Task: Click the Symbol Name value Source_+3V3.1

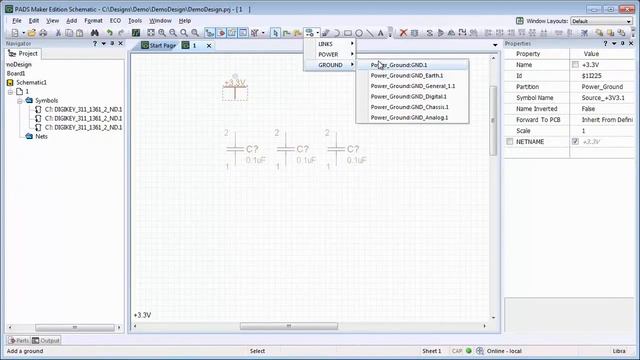Action: 603,98
